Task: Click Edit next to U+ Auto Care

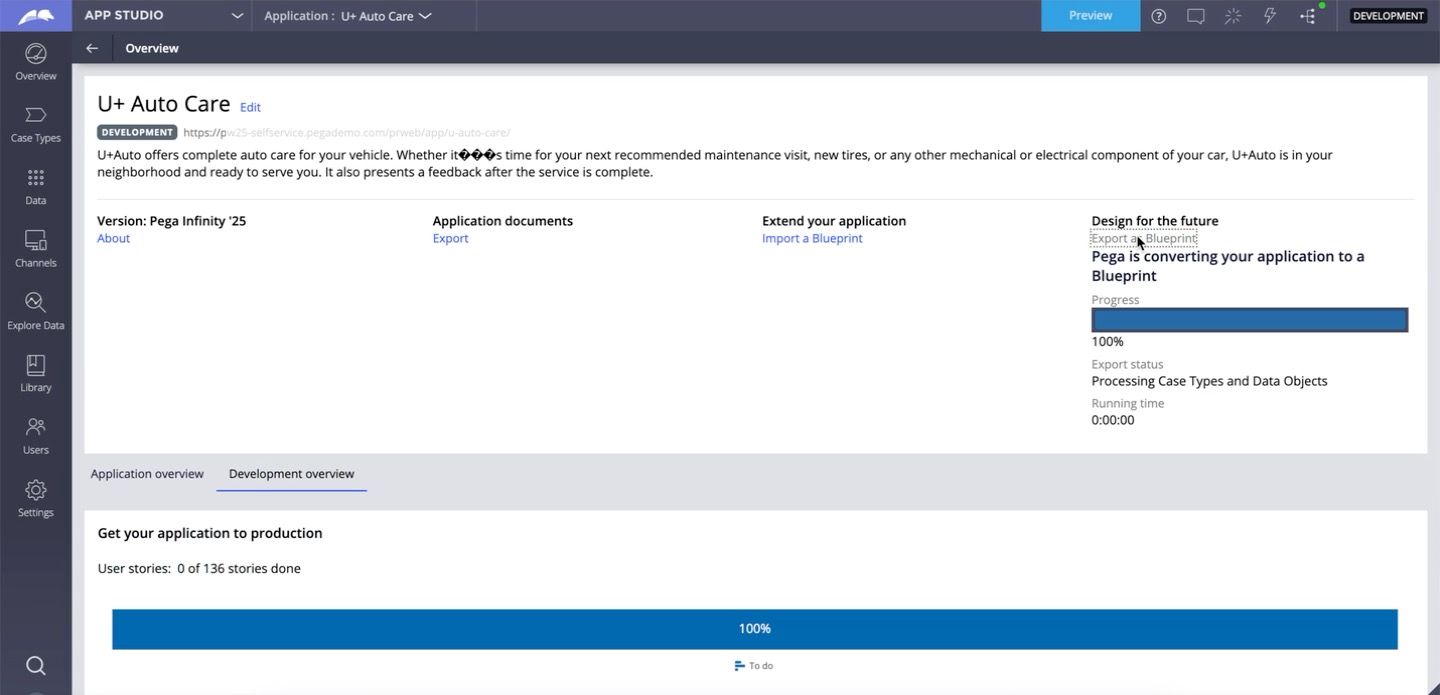Action: [x=250, y=107]
